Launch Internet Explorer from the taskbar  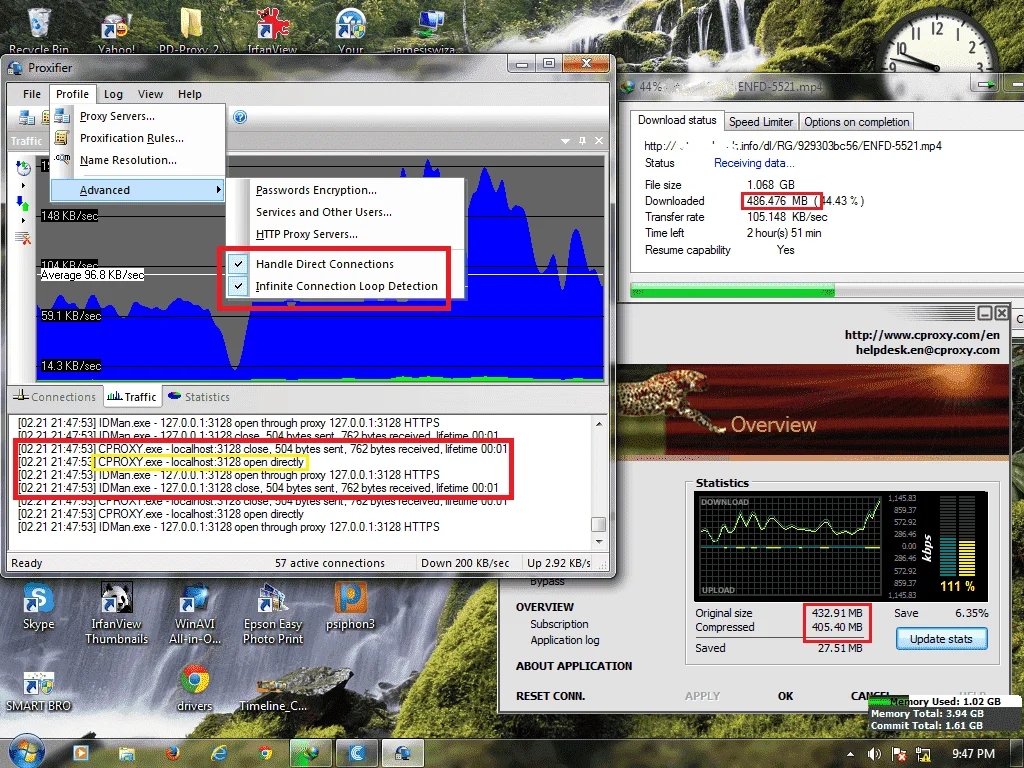pos(219,754)
